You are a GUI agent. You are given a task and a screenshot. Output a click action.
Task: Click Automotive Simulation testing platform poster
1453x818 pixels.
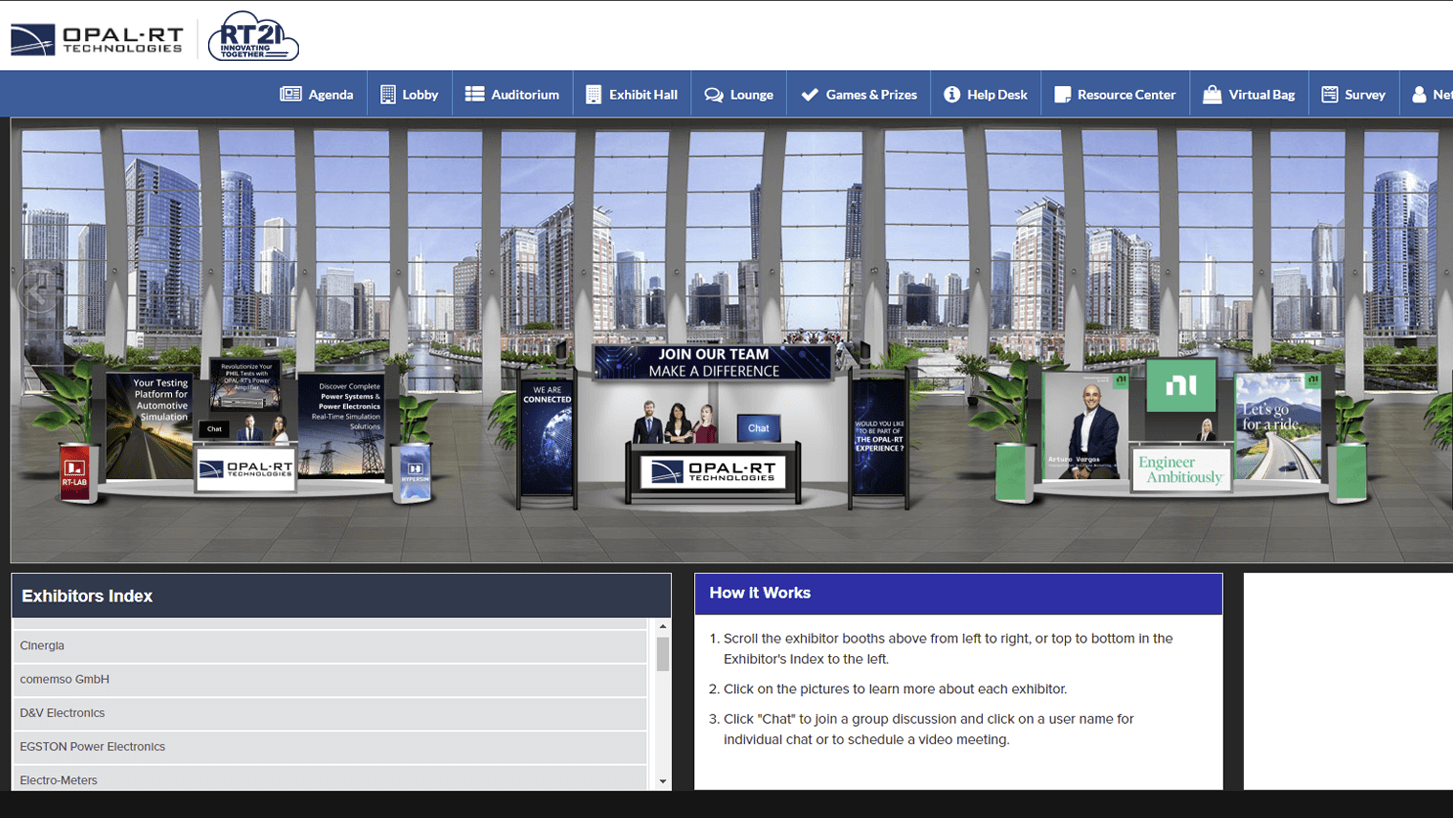[x=150, y=427]
